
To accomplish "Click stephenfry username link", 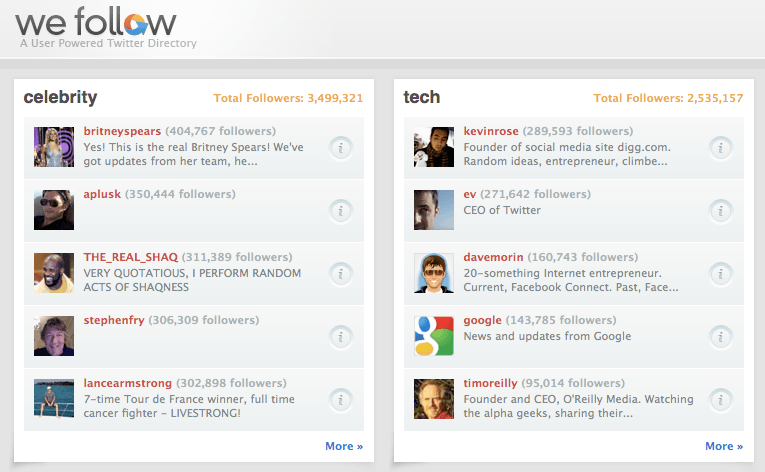I will (x=114, y=320).
